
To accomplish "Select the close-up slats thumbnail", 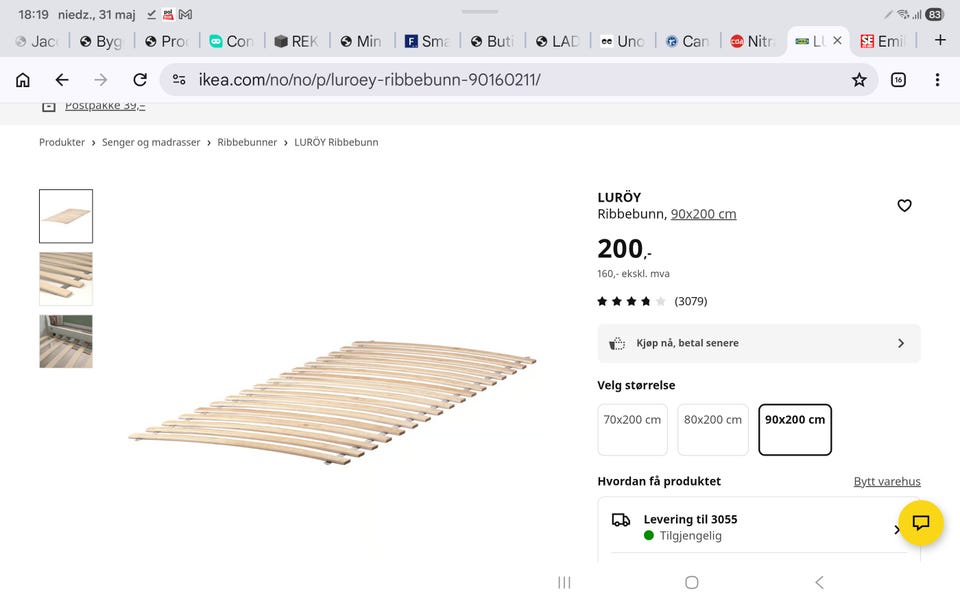I will coord(66,278).
